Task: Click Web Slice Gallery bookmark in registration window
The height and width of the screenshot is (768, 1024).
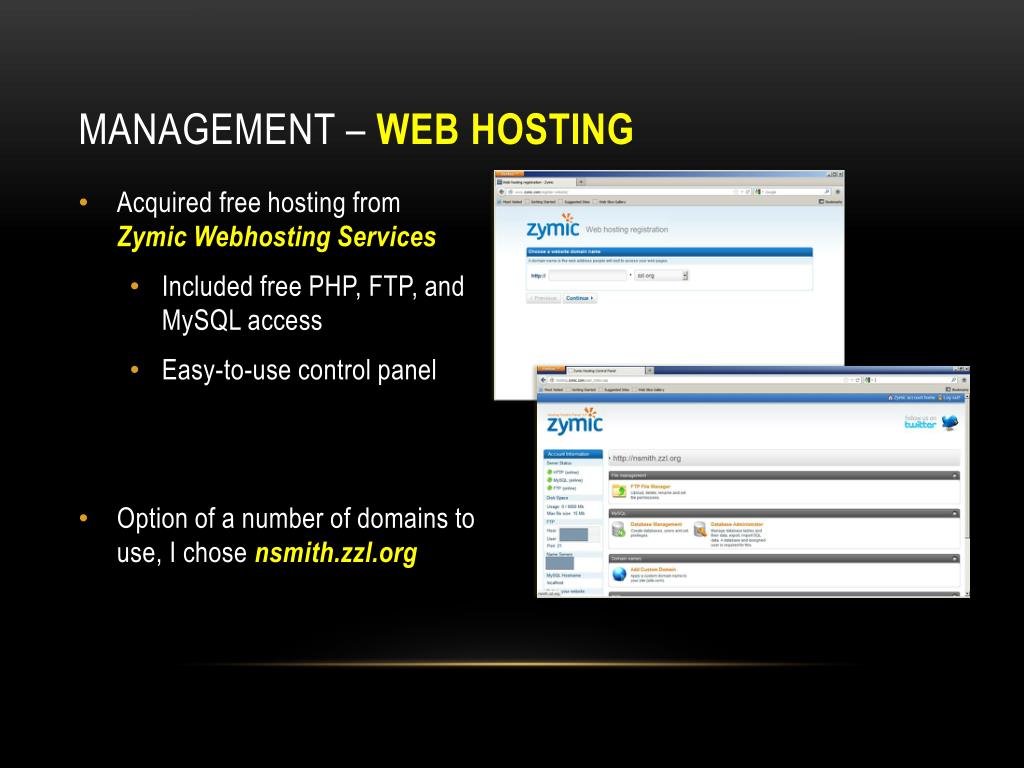Action: [610, 202]
